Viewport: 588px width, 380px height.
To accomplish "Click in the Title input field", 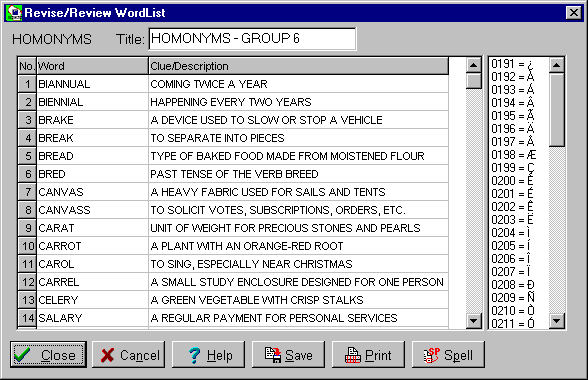I will coord(252,39).
